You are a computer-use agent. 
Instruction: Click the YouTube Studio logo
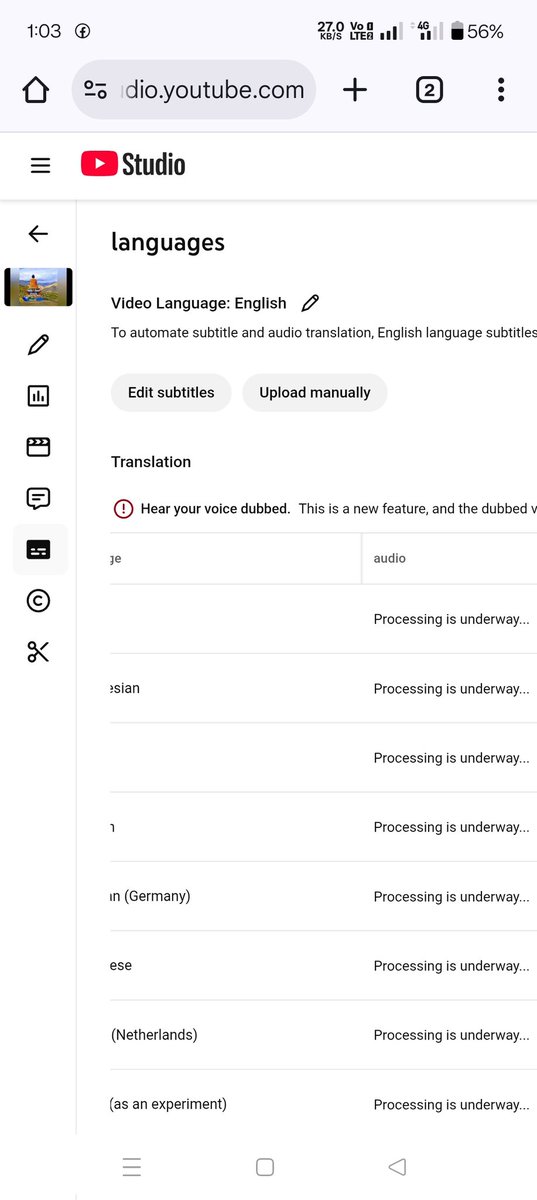pos(133,164)
